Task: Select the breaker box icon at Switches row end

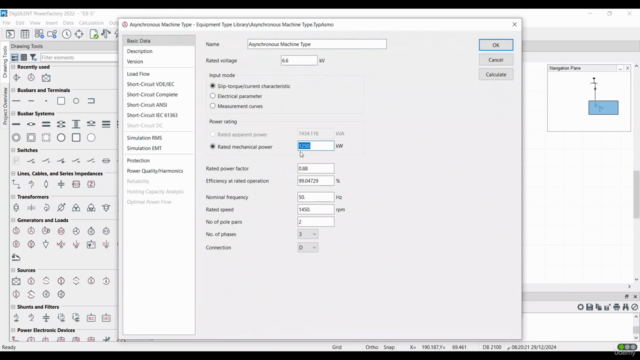Action: [106, 161]
